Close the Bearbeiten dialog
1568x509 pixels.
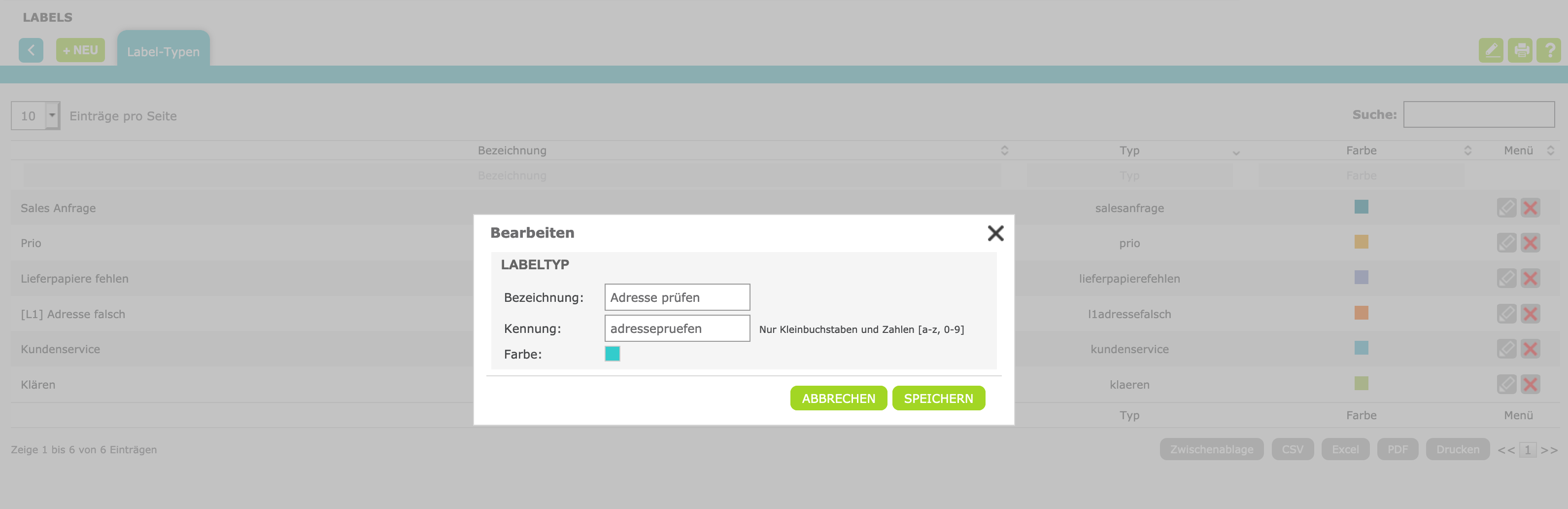click(x=995, y=233)
